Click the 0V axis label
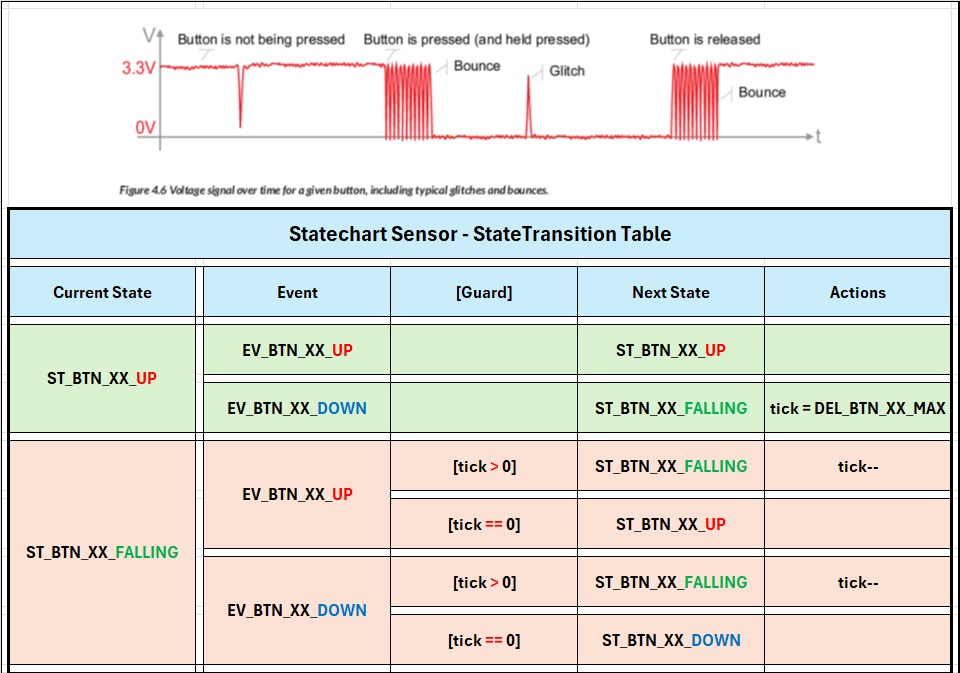 point(146,127)
